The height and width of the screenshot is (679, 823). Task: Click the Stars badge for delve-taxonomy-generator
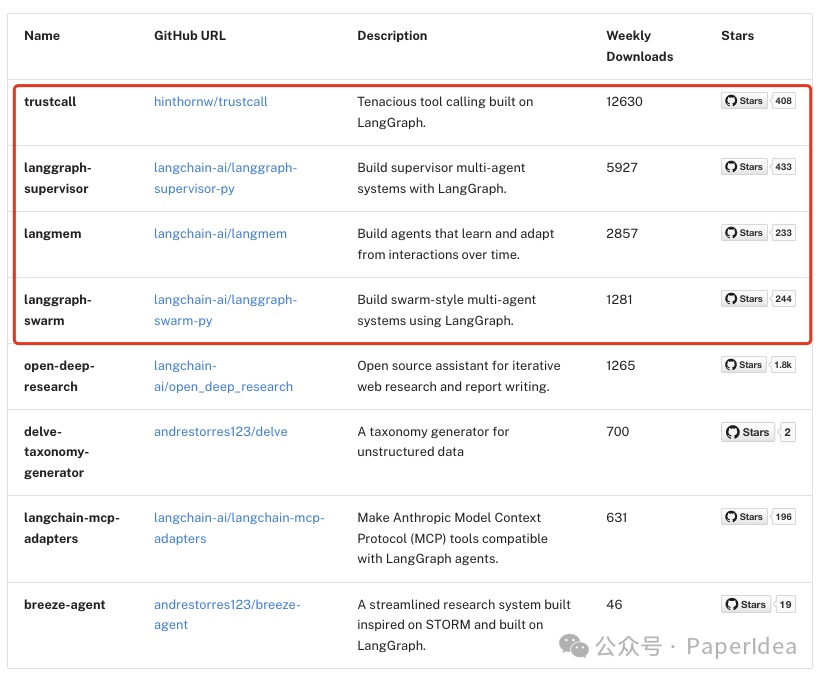pyautogui.click(x=748, y=432)
